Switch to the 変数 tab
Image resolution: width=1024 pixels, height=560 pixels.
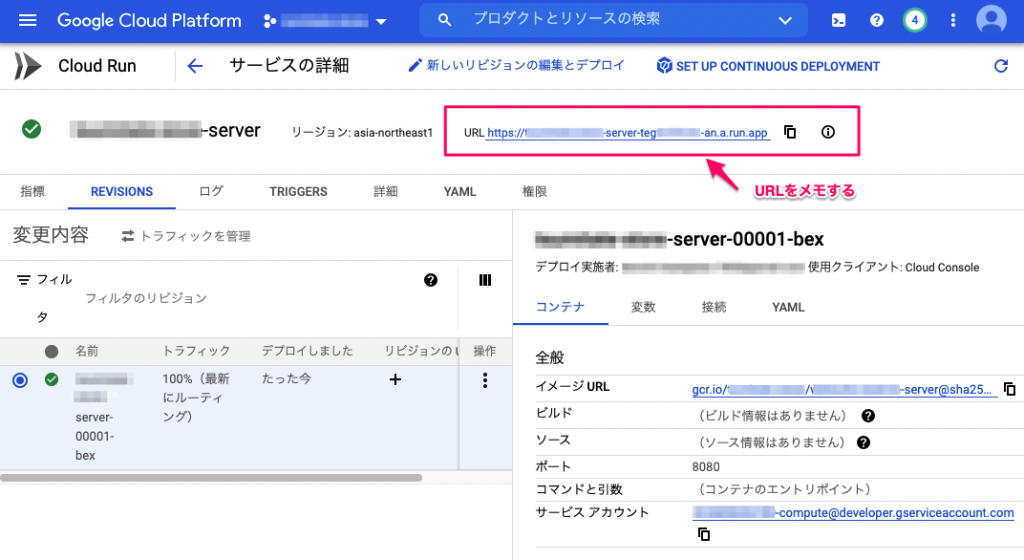click(643, 307)
